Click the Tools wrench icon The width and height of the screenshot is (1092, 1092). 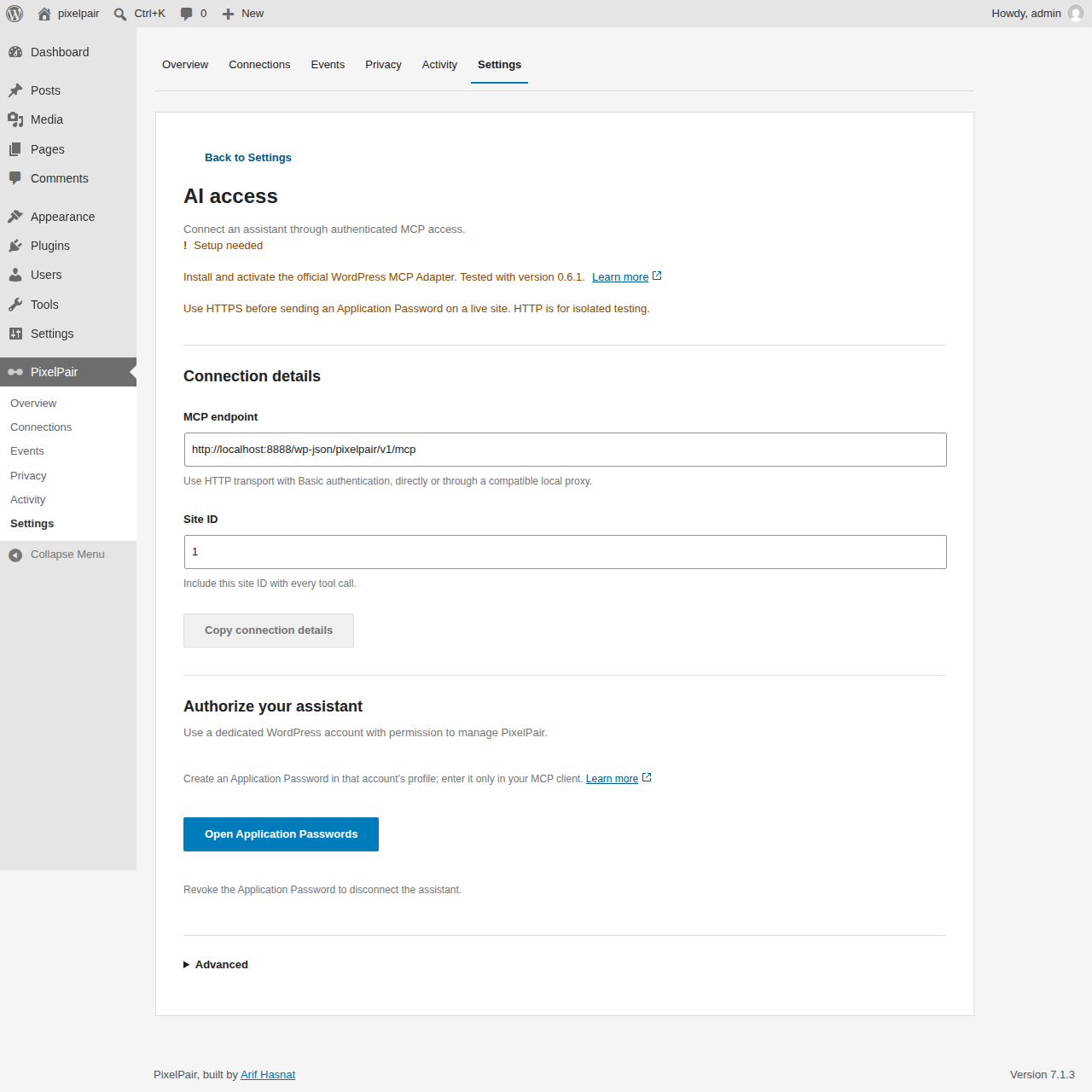coord(15,305)
